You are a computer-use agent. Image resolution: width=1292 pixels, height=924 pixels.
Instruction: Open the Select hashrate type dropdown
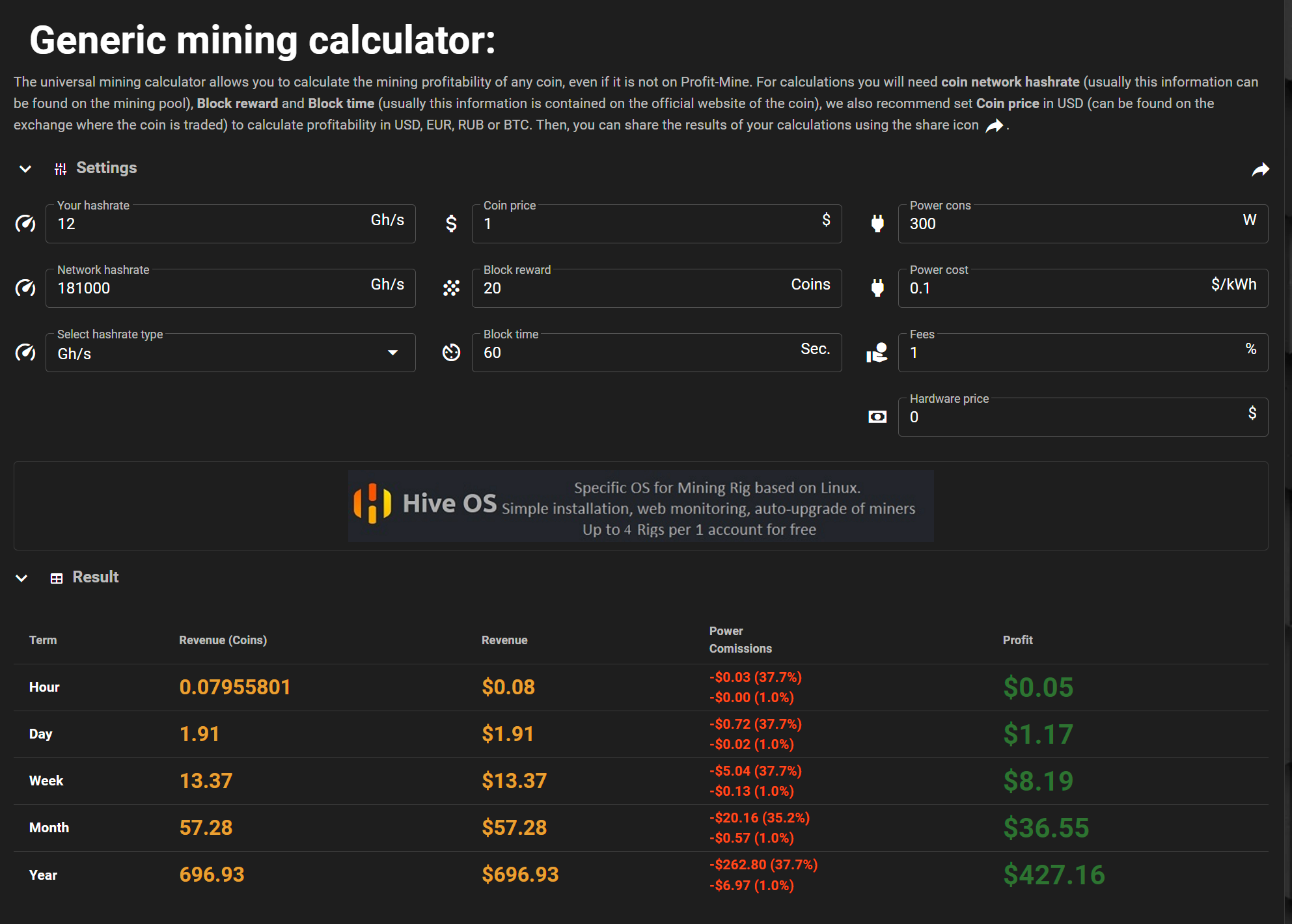click(230, 353)
